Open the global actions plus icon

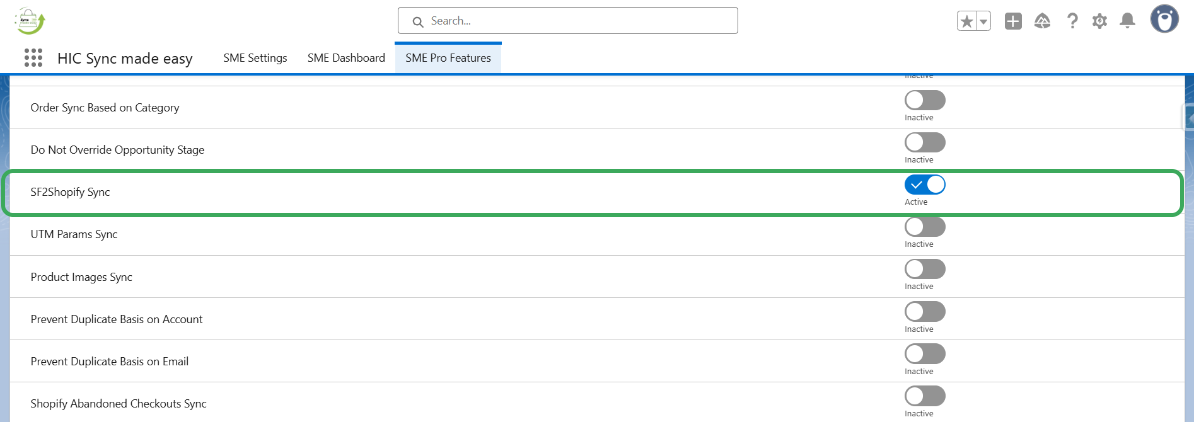pyautogui.click(x=1013, y=21)
